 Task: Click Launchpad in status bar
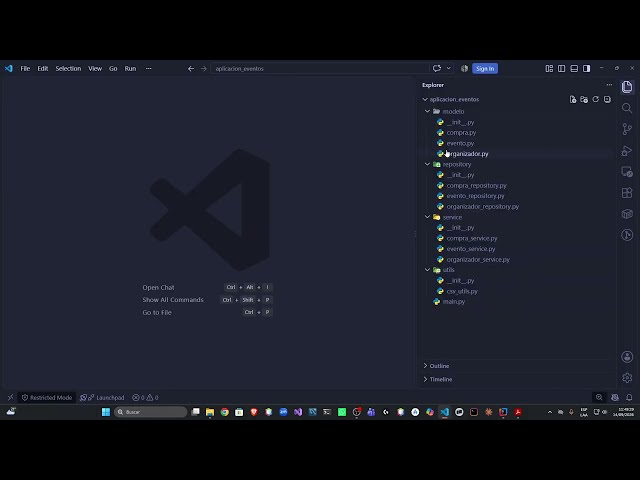(102, 398)
